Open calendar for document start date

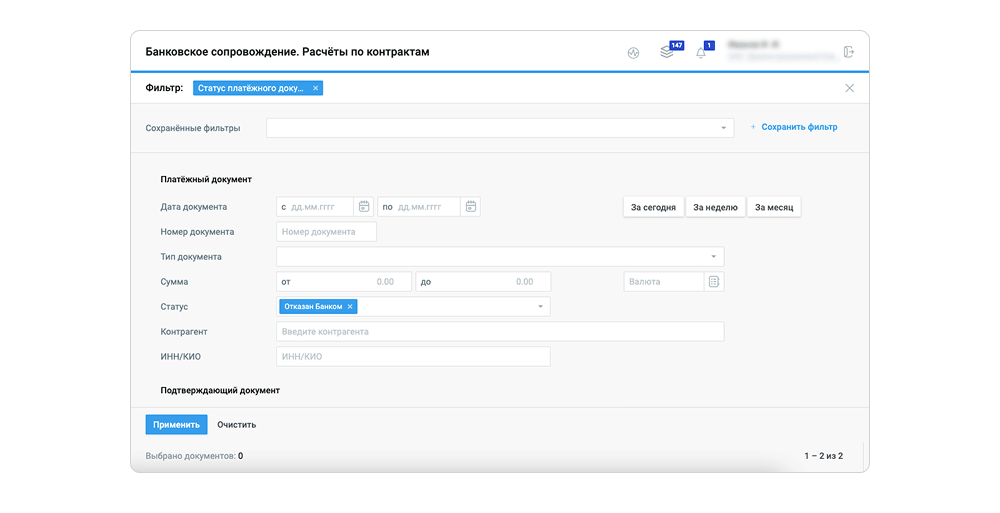pyautogui.click(x=364, y=207)
